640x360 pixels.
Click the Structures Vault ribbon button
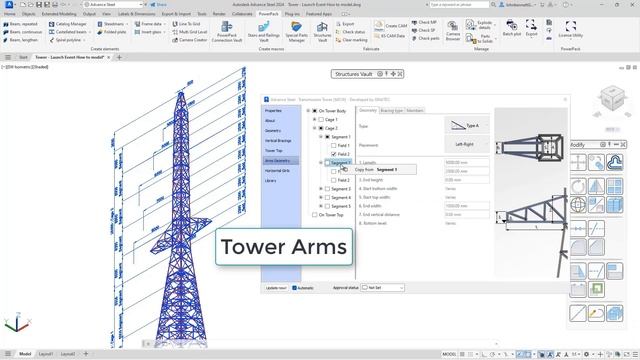pyautogui.click(x=322, y=31)
